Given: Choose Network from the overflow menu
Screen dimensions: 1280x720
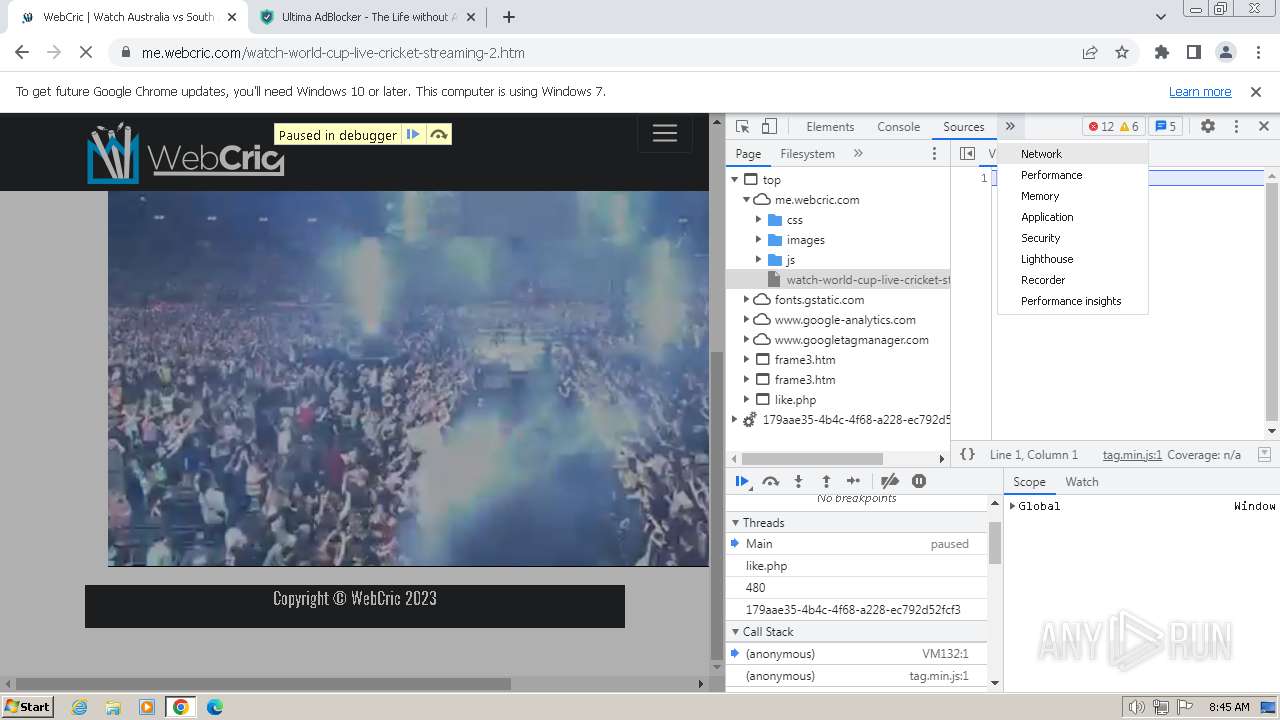Looking at the screenshot, I should pos(1073,154).
